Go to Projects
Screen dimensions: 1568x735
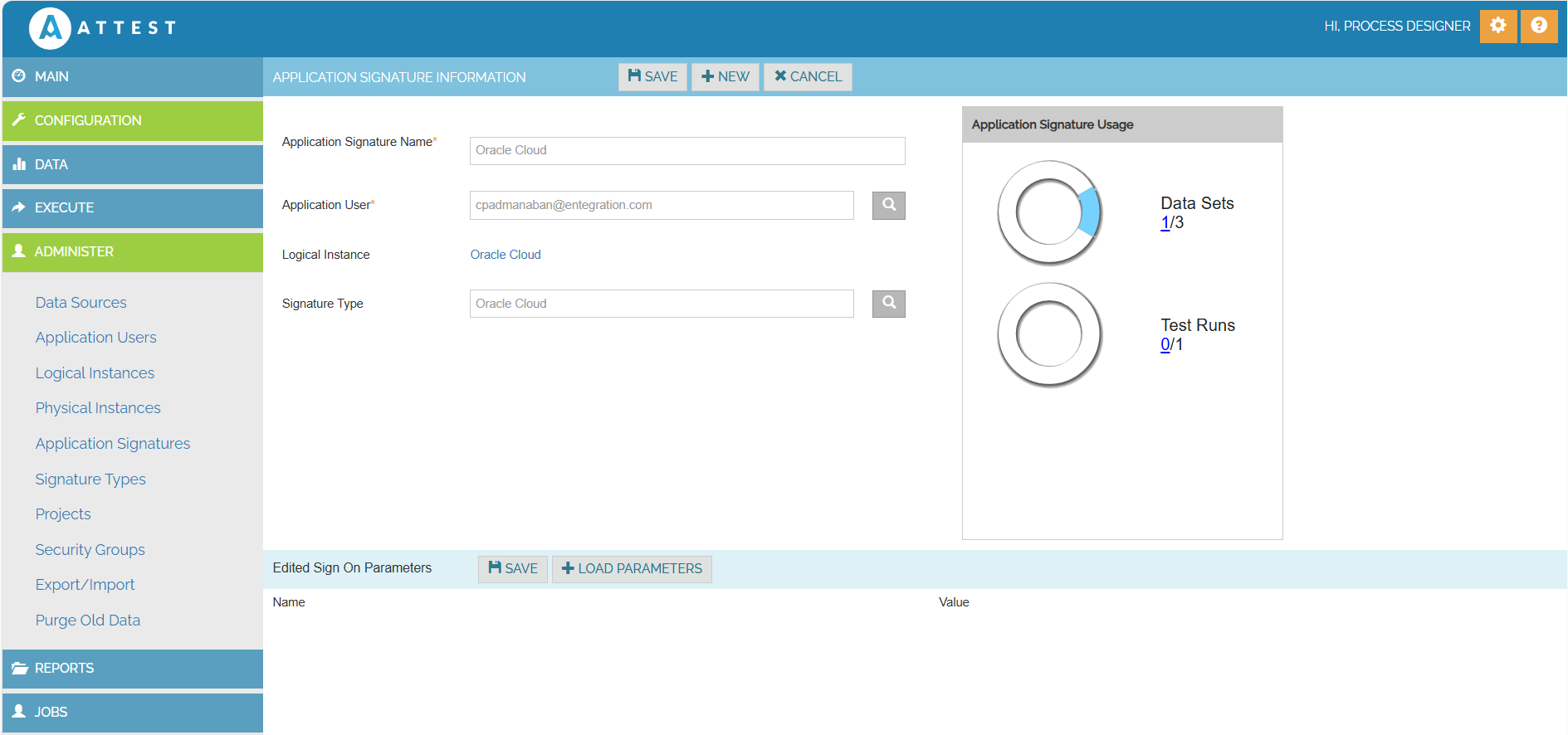(63, 514)
